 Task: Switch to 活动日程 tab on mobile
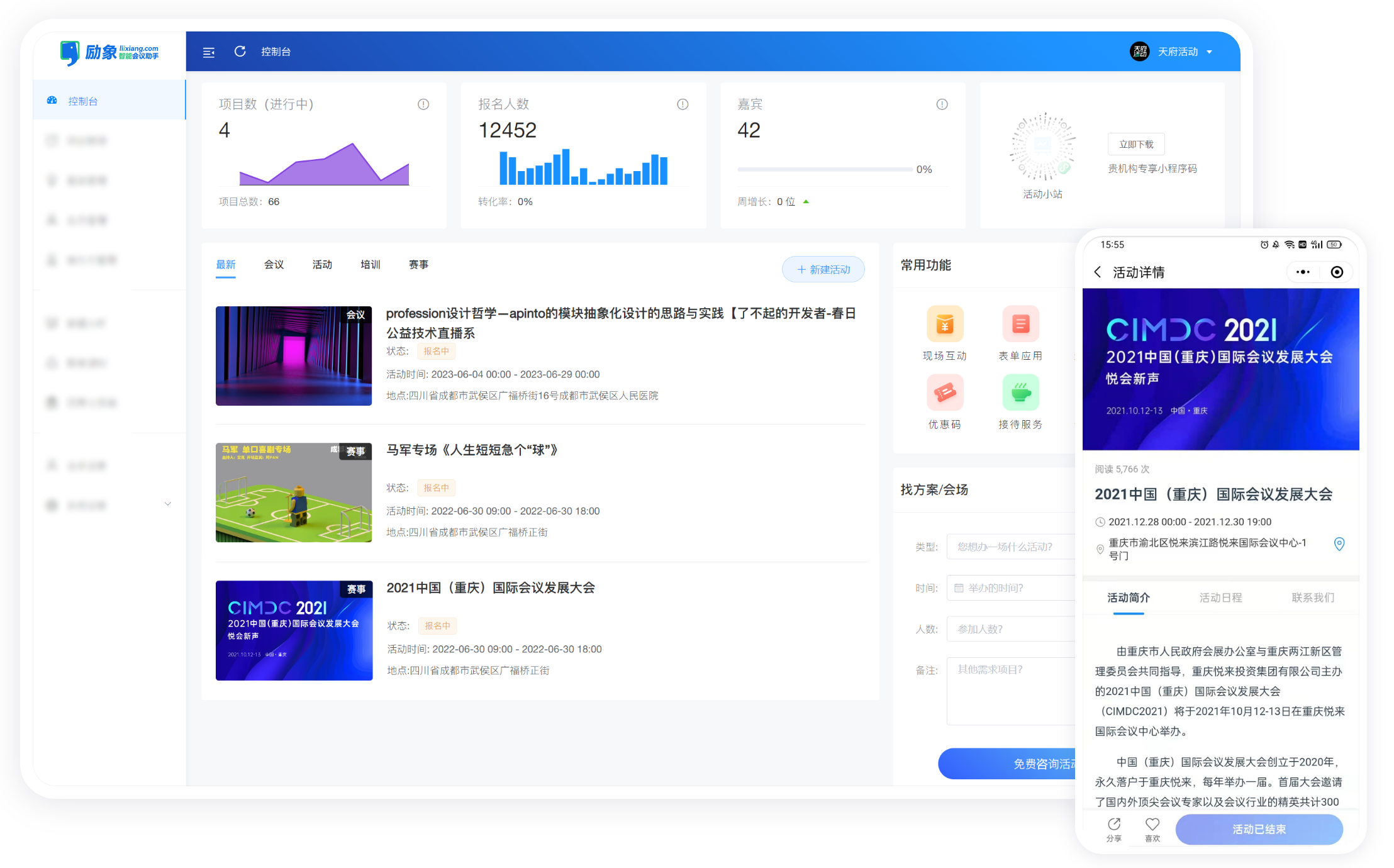tap(1220, 598)
